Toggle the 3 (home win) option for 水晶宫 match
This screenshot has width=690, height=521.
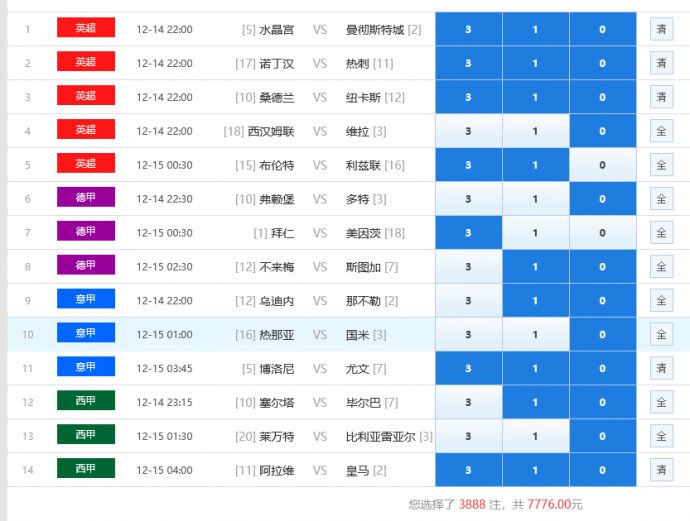tap(468, 29)
